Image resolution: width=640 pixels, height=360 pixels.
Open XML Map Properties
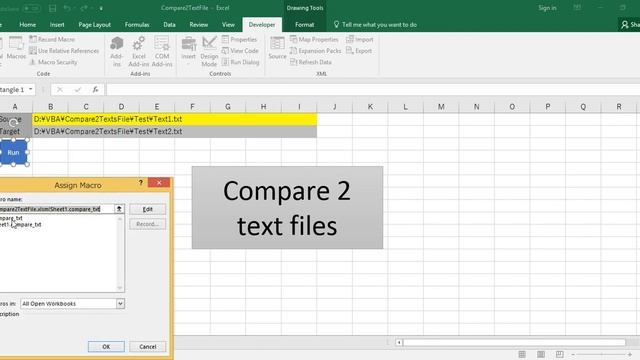click(x=314, y=40)
